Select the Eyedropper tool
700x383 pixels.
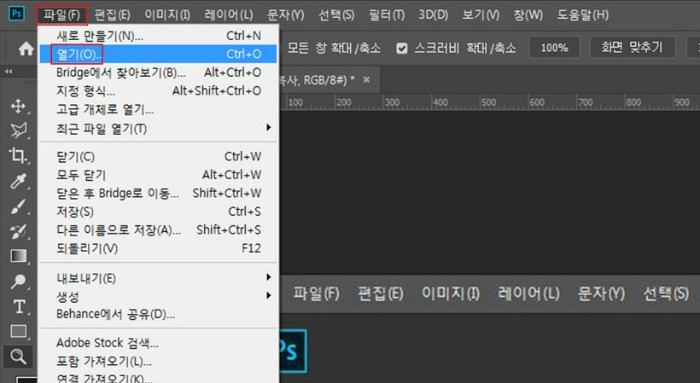18,181
